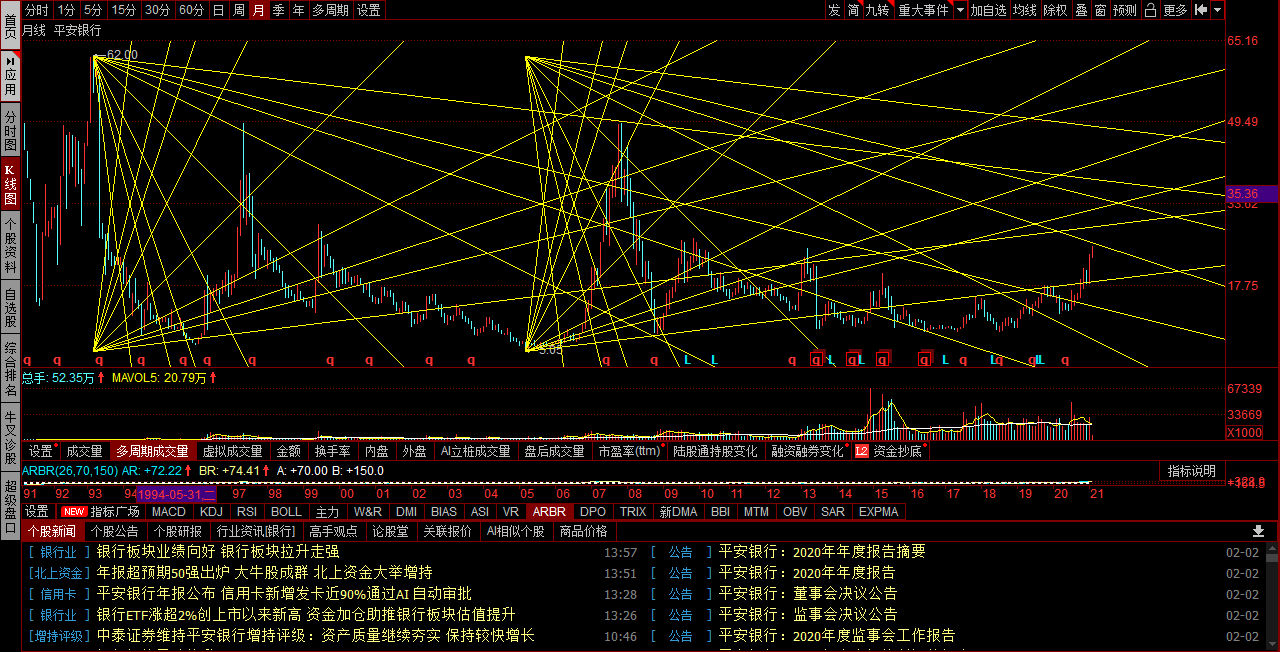Image resolution: width=1280 pixels, height=652 pixels.
Task: Switch to 60分 period
Action: (x=191, y=10)
